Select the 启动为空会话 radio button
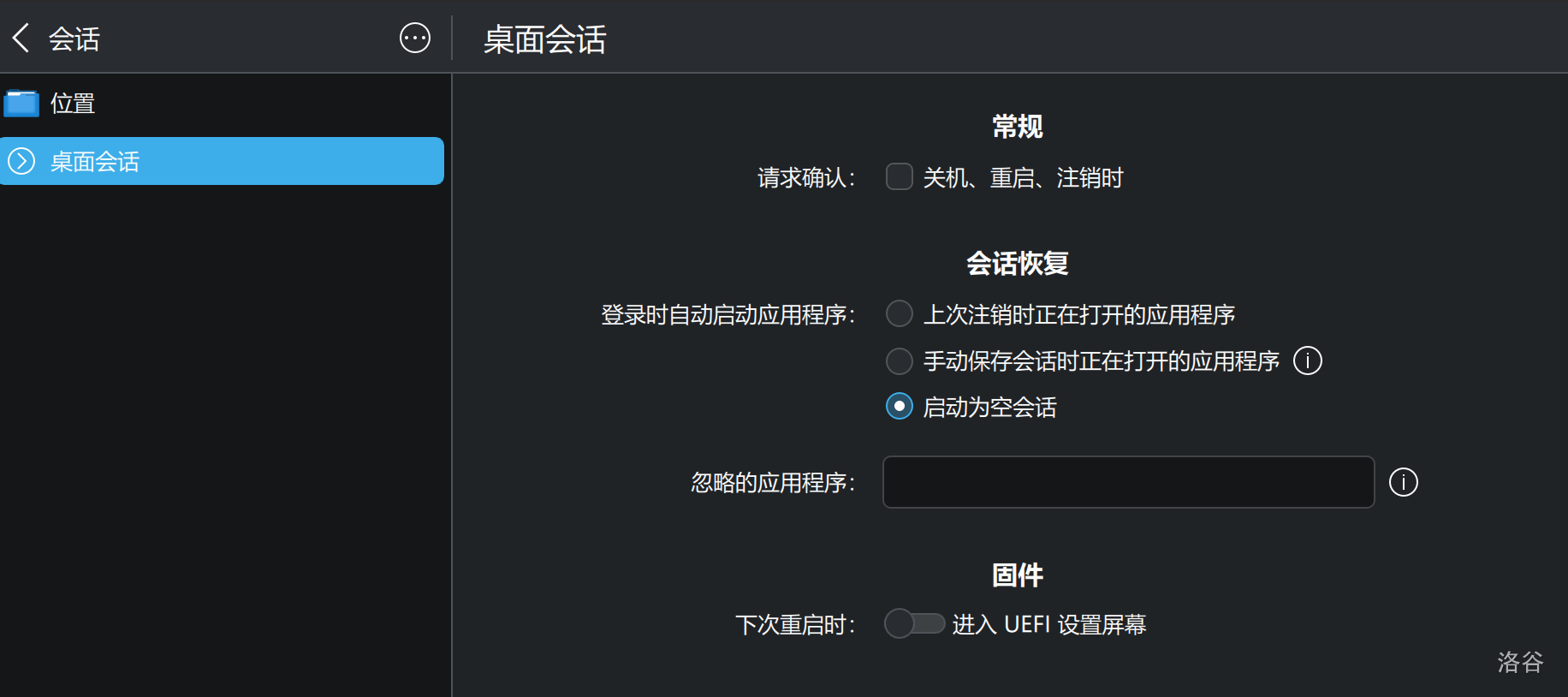The width and height of the screenshot is (1568, 697). coord(899,407)
